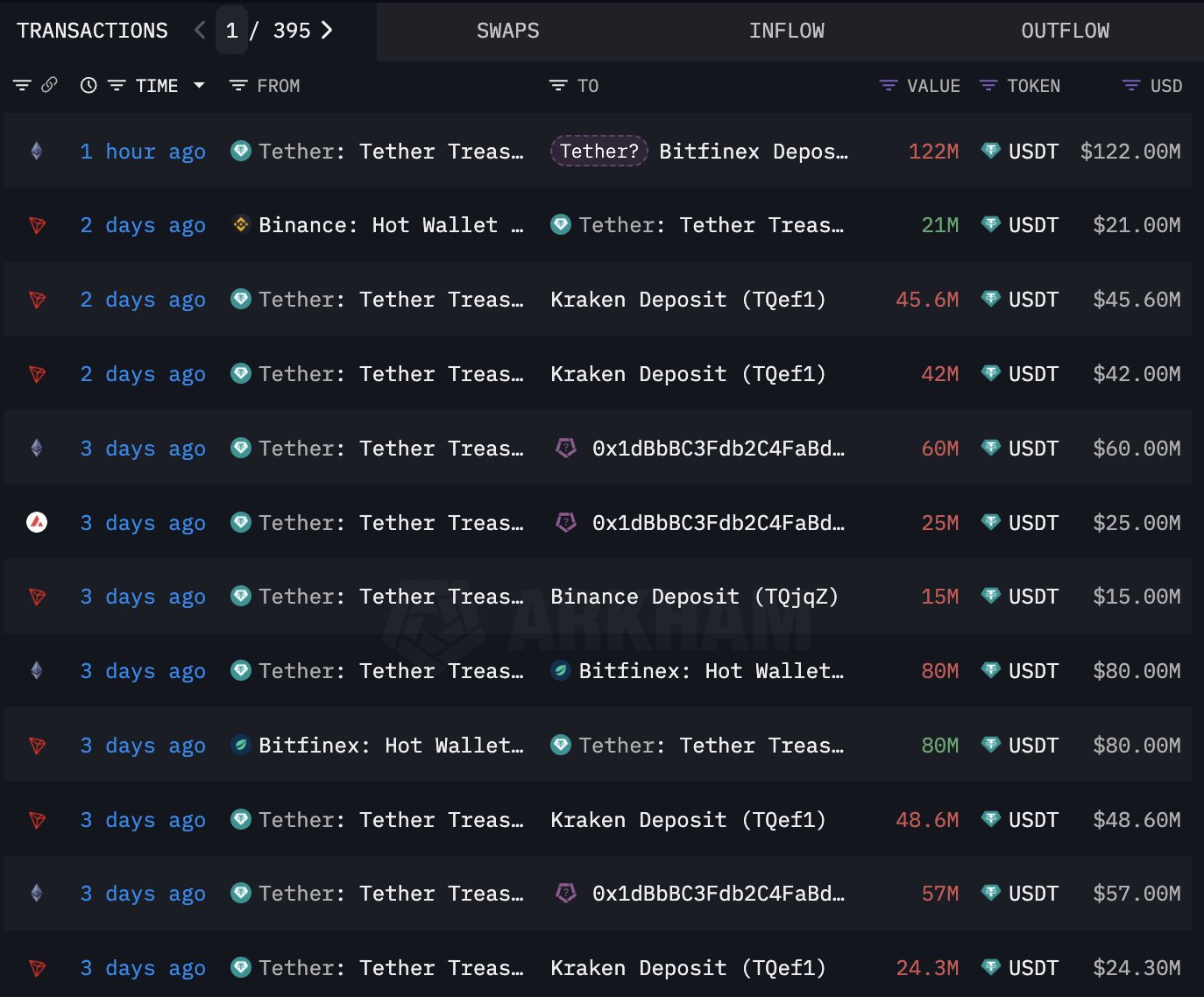Expand the TIME sort dropdown arrow

click(x=199, y=86)
